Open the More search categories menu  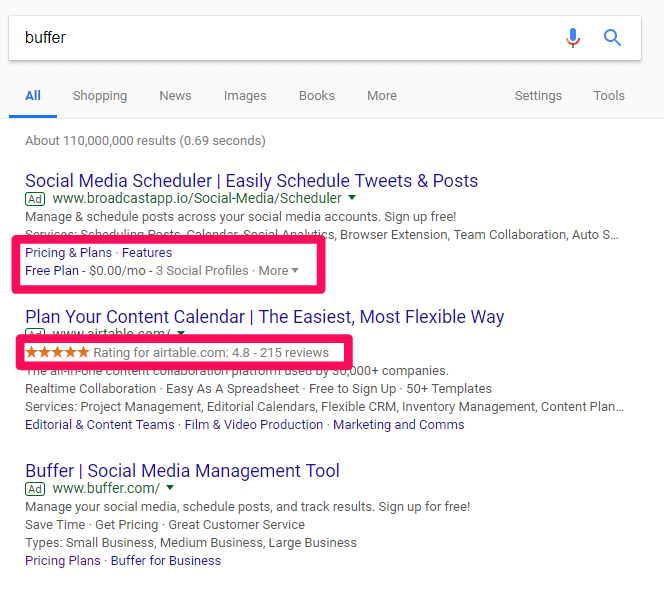click(x=382, y=96)
